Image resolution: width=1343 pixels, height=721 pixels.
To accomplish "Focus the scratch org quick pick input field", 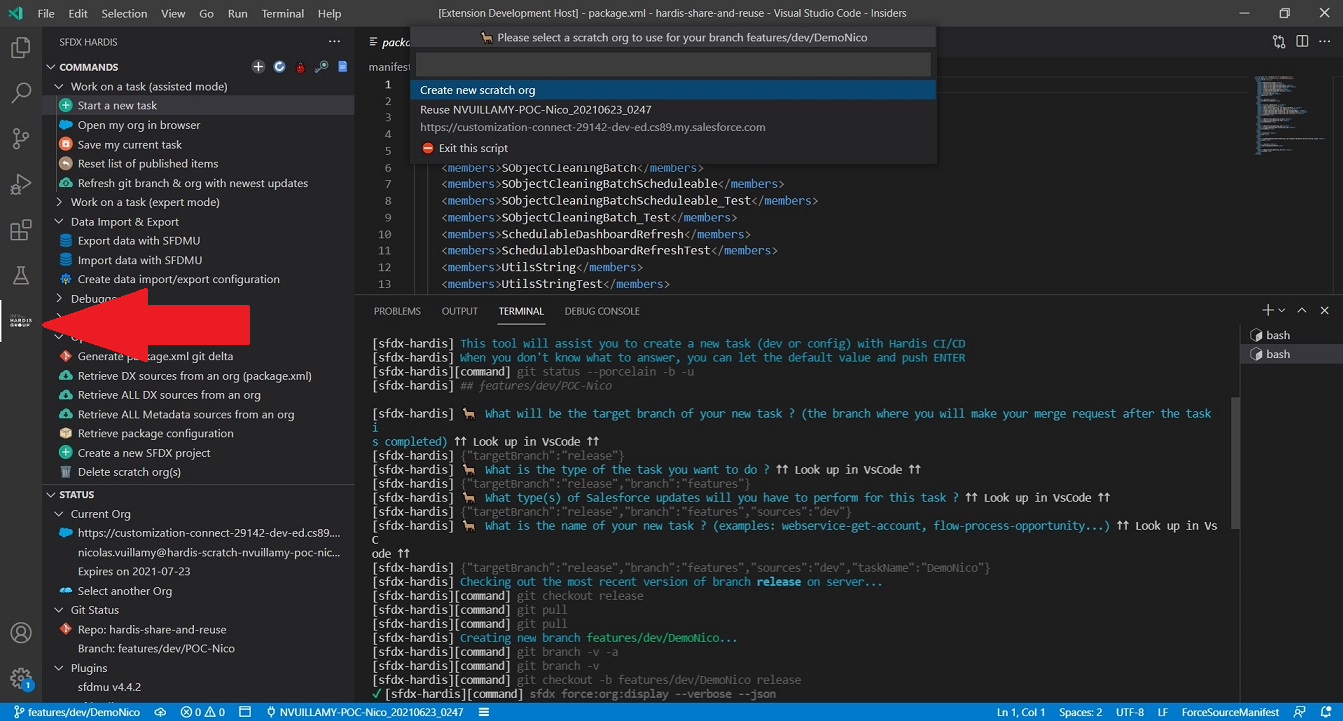I will pyautogui.click(x=673, y=64).
